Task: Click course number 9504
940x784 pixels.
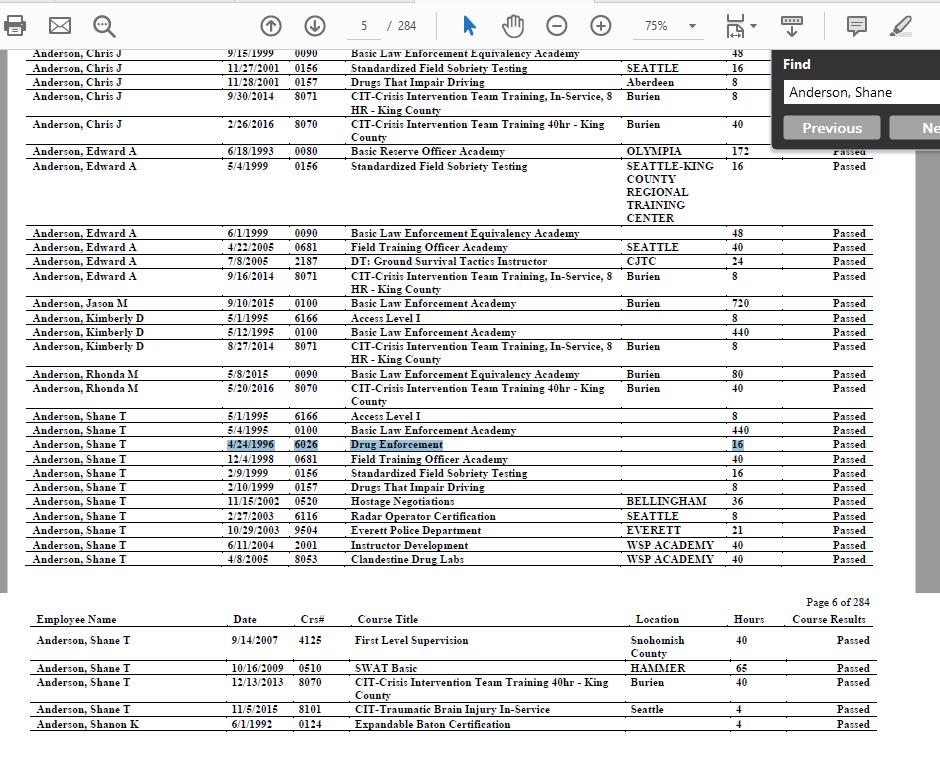Action: pyautogui.click(x=306, y=530)
